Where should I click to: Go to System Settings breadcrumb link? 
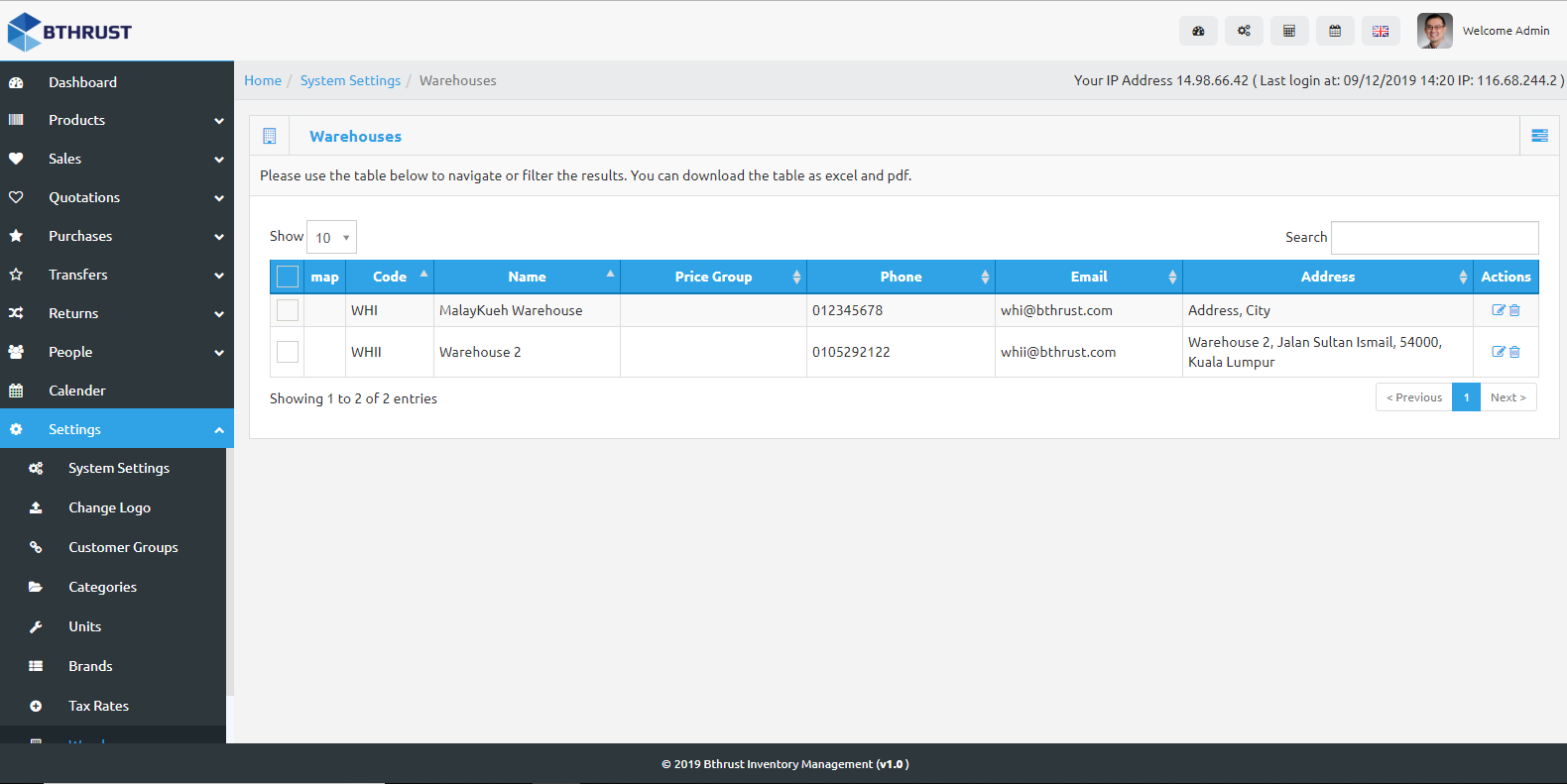(x=350, y=80)
